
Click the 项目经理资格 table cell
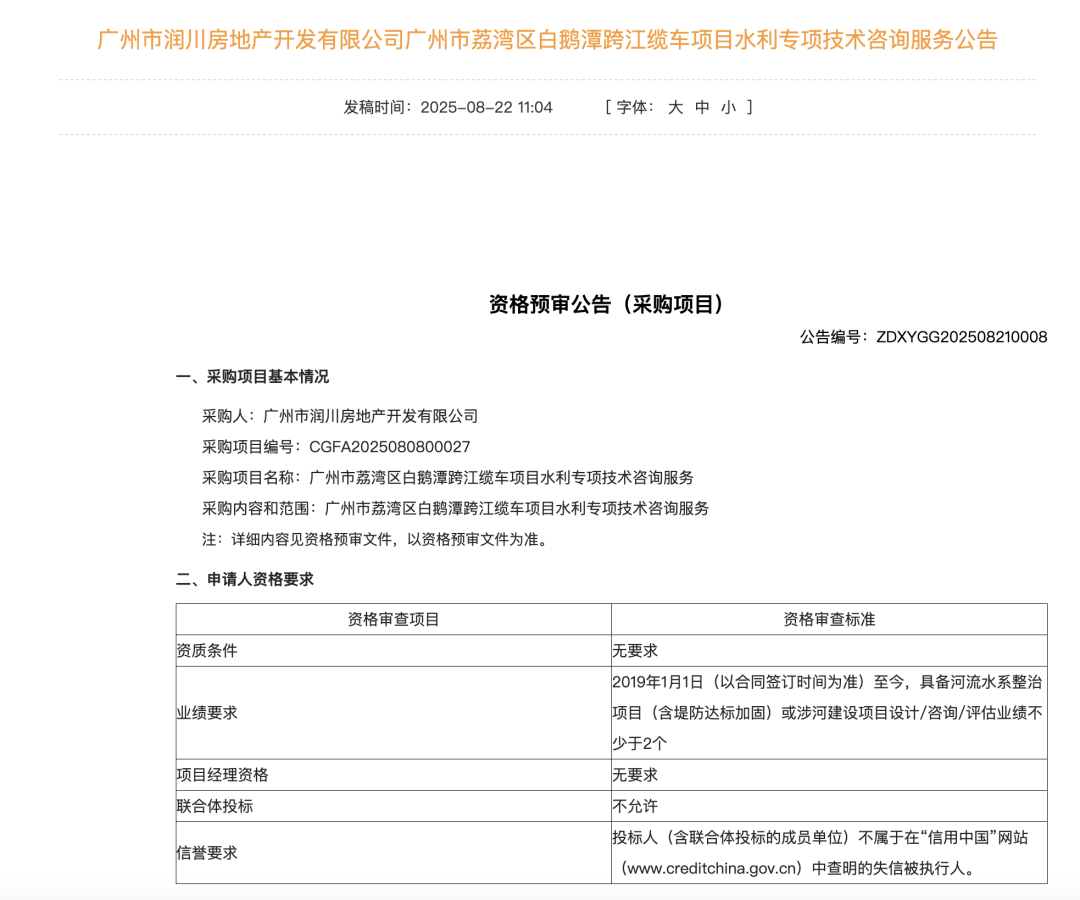click(222, 775)
